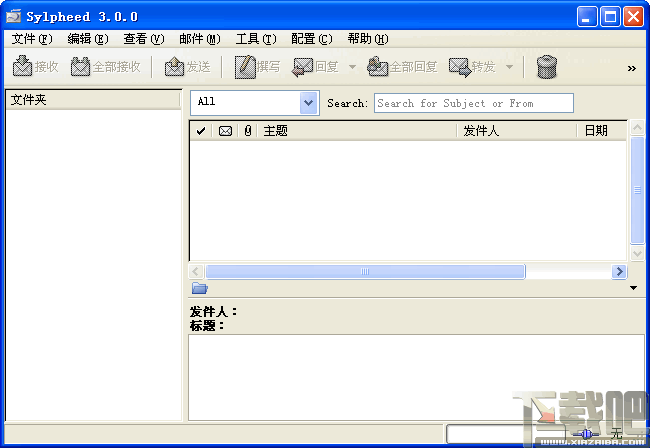
Task: Click the online status plug icon in status bar
Action: click(x=586, y=434)
